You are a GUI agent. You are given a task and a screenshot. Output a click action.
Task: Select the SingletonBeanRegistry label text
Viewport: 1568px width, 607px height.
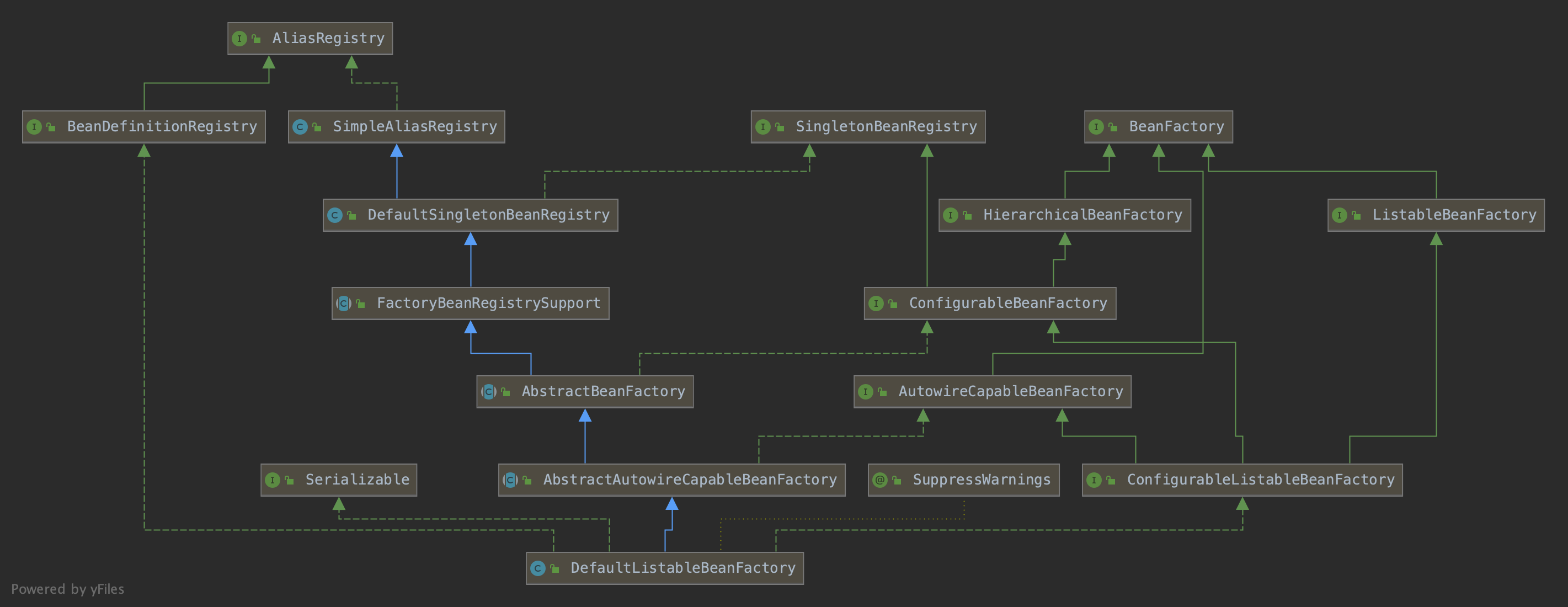(886, 126)
